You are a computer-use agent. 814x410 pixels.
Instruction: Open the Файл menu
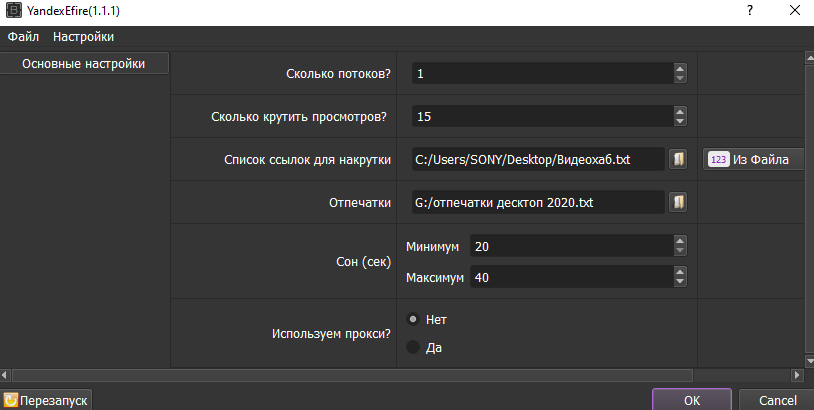(x=23, y=37)
